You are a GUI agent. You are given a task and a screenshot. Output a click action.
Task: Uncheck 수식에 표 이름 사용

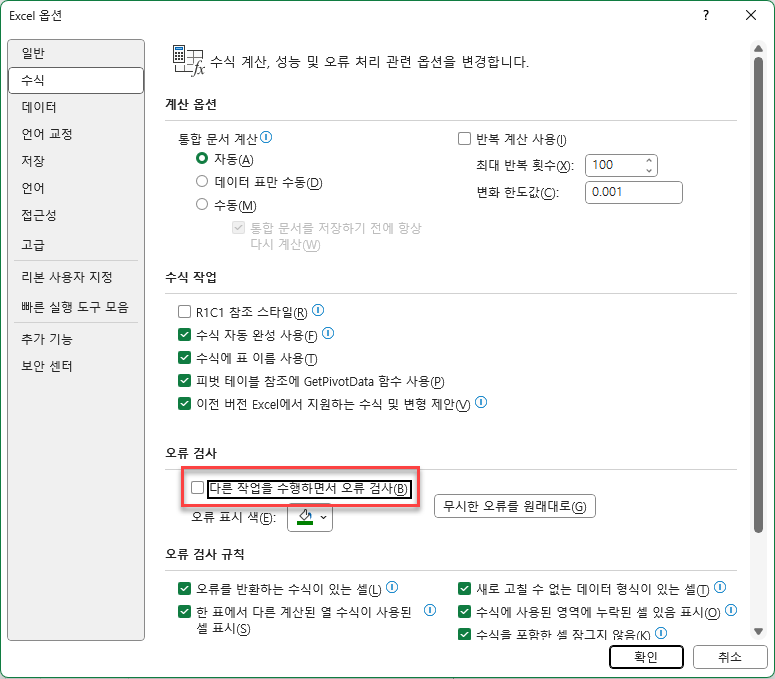pos(184,358)
